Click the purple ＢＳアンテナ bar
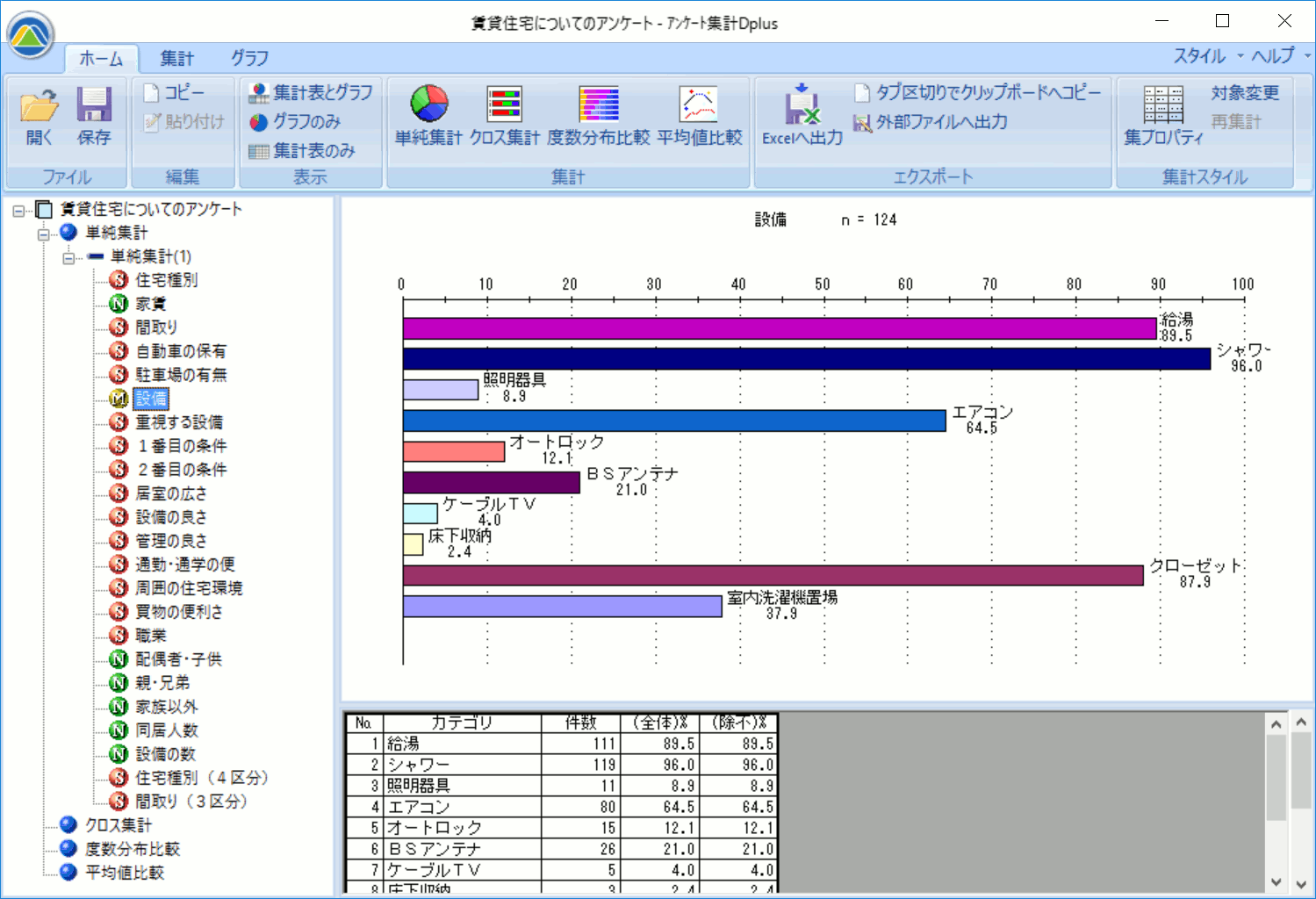 (x=492, y=483)
